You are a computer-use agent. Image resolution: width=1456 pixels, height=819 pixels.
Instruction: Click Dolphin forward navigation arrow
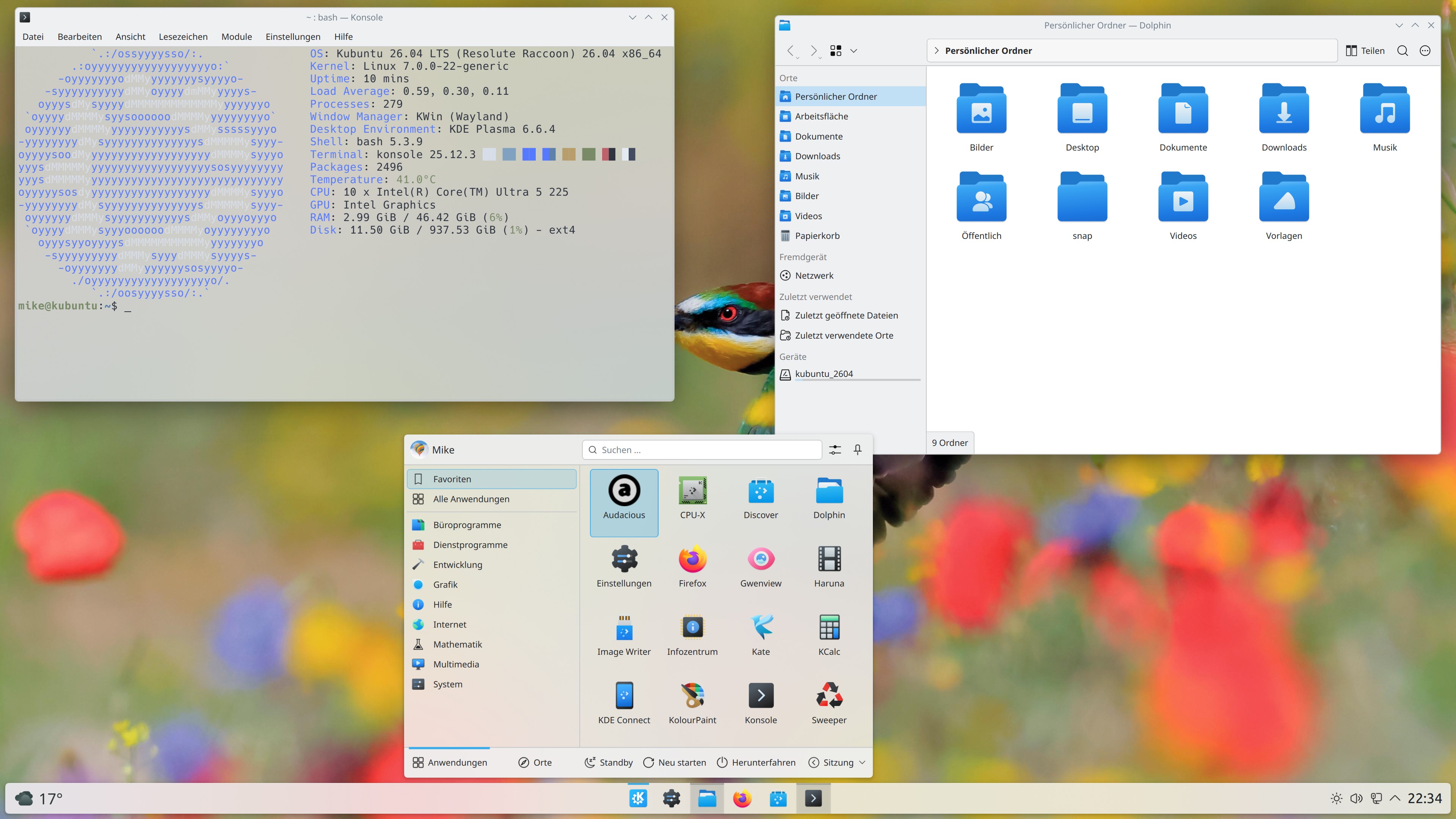[813, 51]
